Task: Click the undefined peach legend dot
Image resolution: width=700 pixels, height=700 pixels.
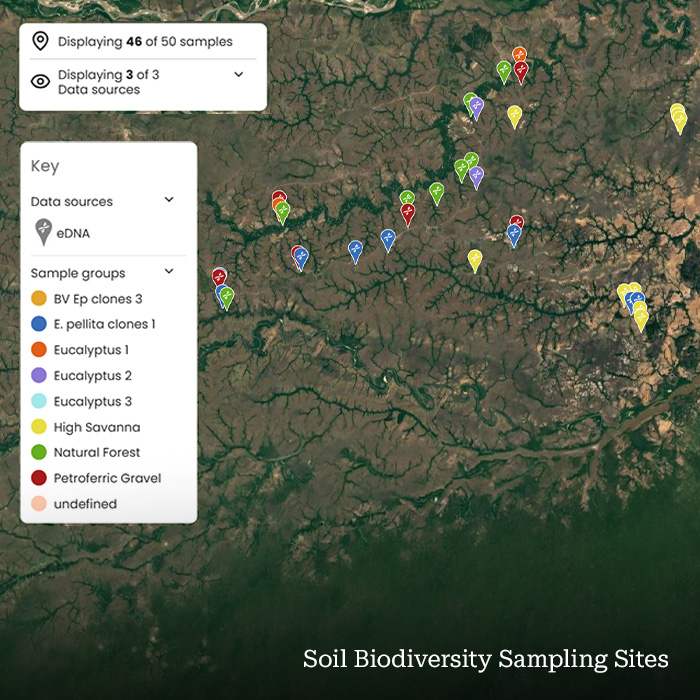Action: [39, 504]
